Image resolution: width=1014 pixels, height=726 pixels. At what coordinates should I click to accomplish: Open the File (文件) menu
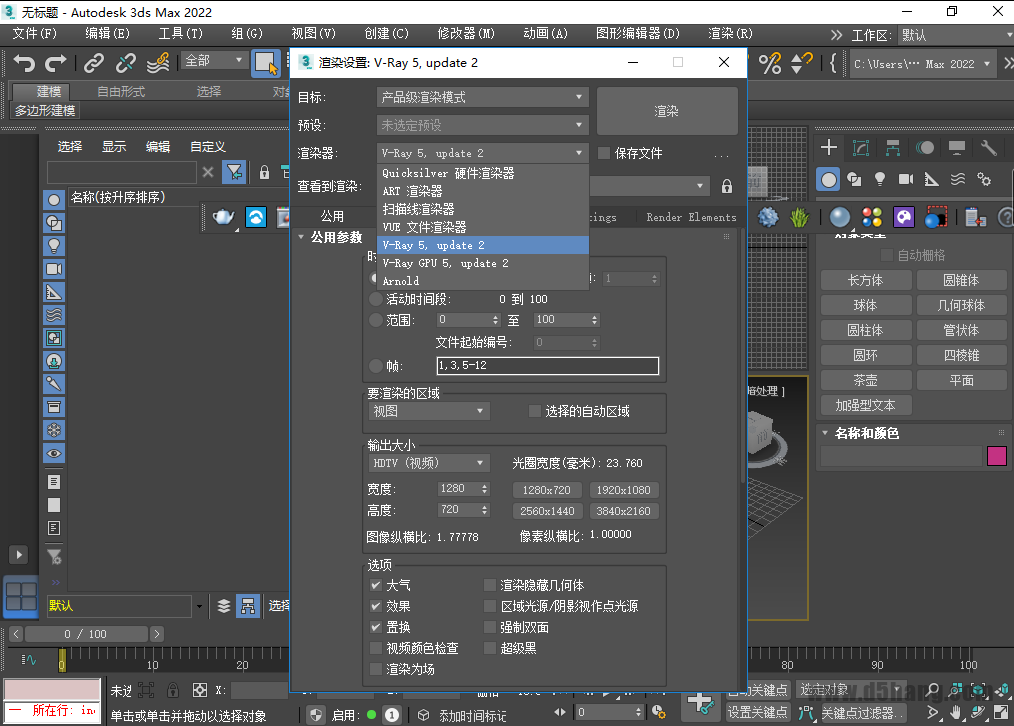coord(34,34)
